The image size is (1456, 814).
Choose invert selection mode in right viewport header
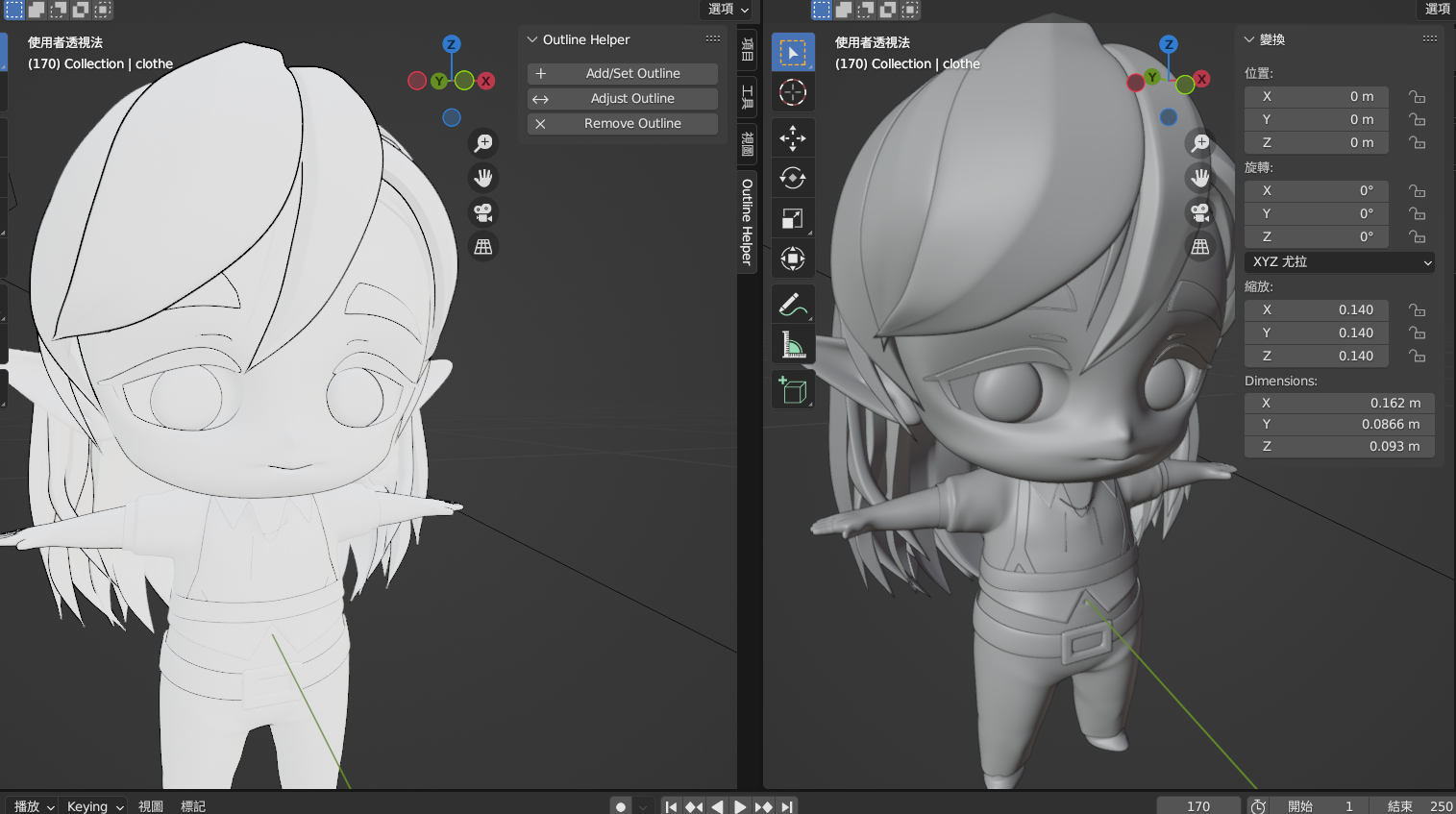(888, 10)
